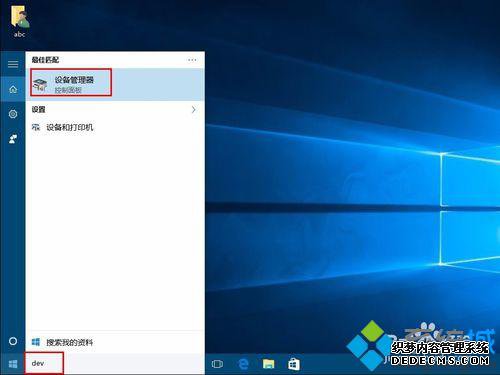Open Task View on the taskbar
Viewport: 500px width, 375px height.
tap(217, 364)
